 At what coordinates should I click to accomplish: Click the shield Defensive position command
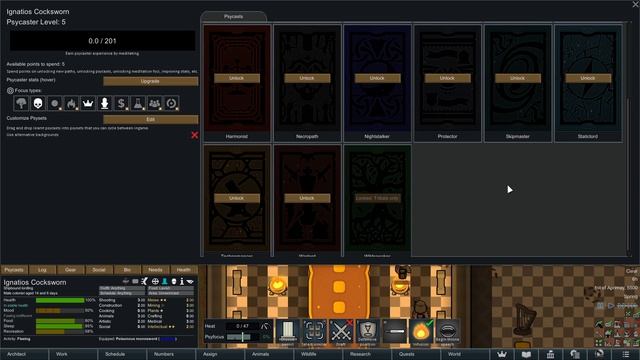367,331
